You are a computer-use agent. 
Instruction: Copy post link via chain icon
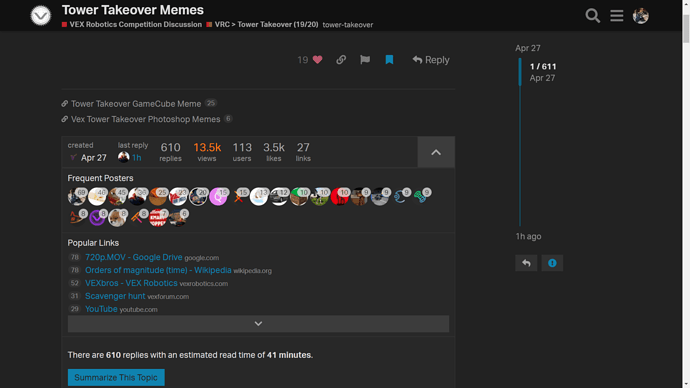coord(341,59)
